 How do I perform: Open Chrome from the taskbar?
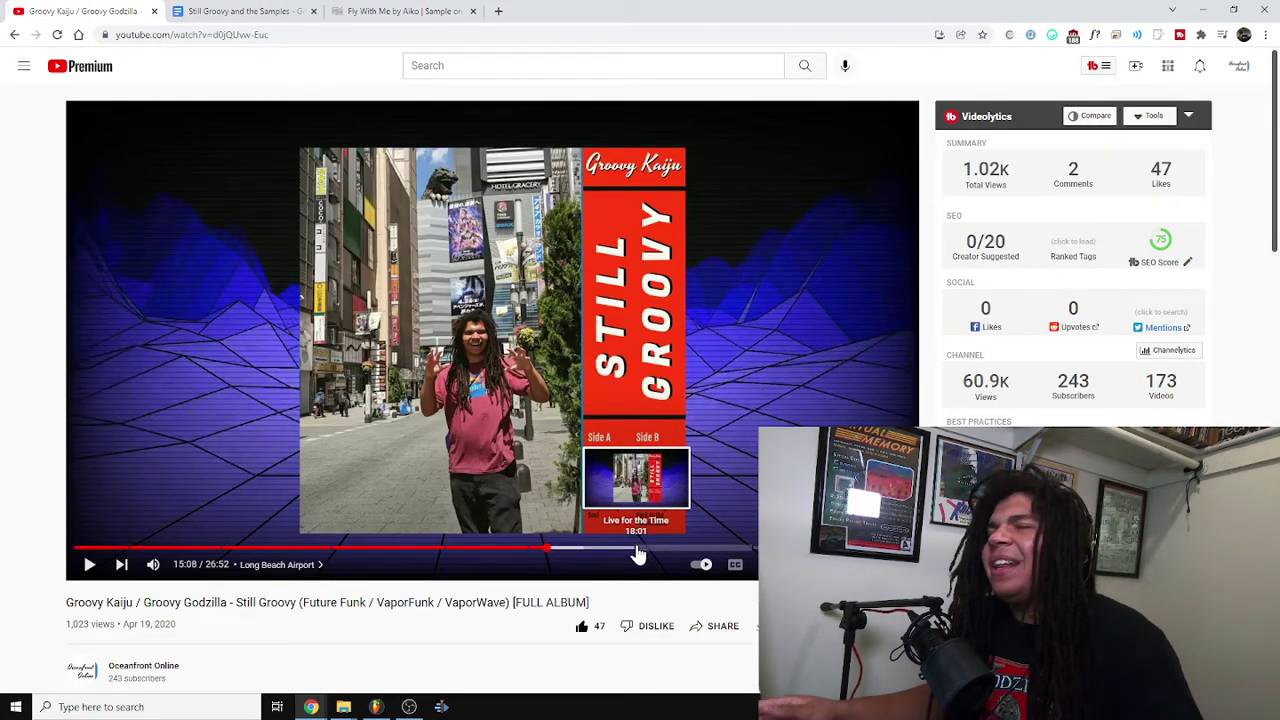(x=311, y=707)
